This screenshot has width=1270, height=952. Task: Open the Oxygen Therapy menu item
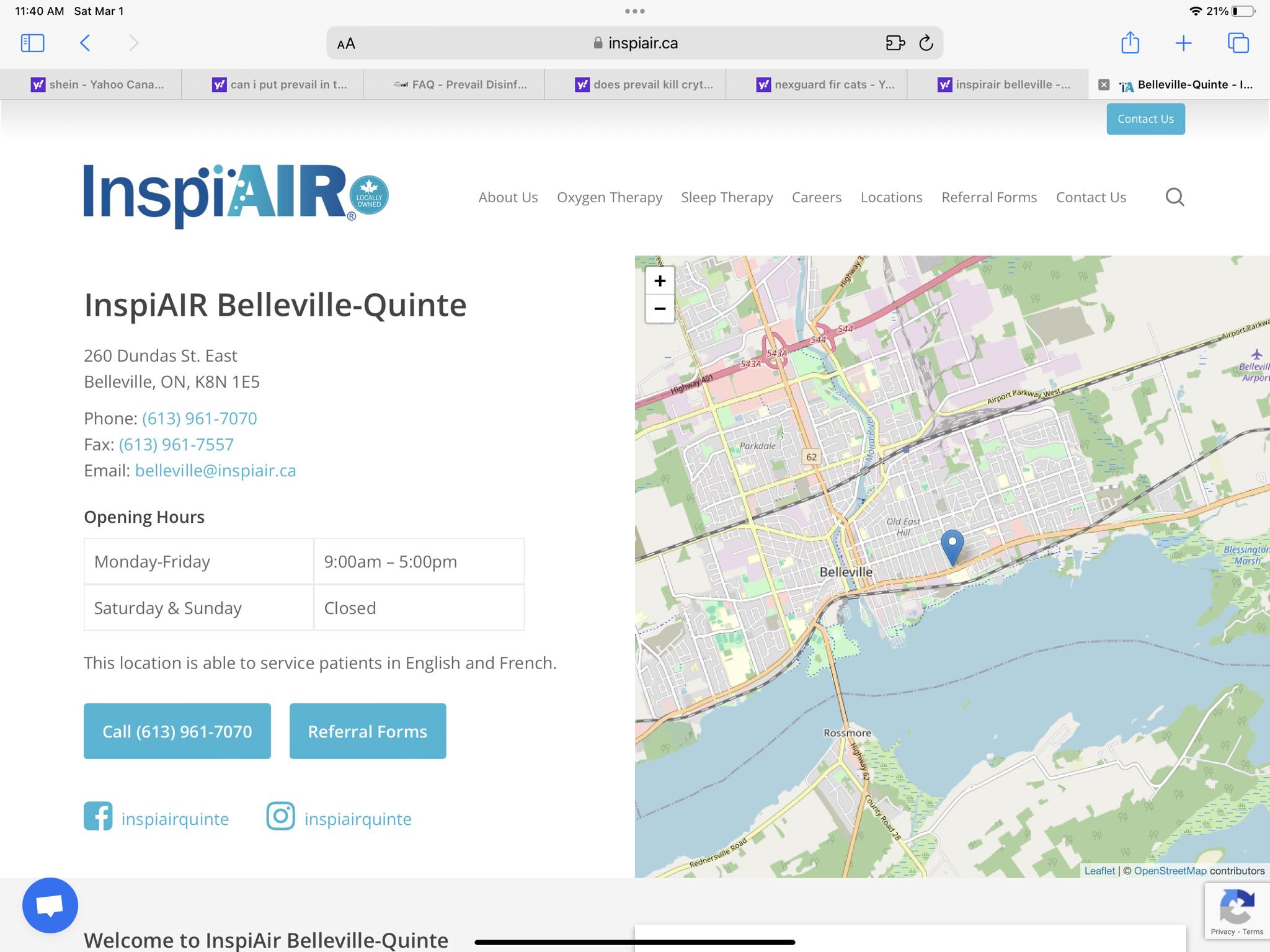click(x=610, y=197)
